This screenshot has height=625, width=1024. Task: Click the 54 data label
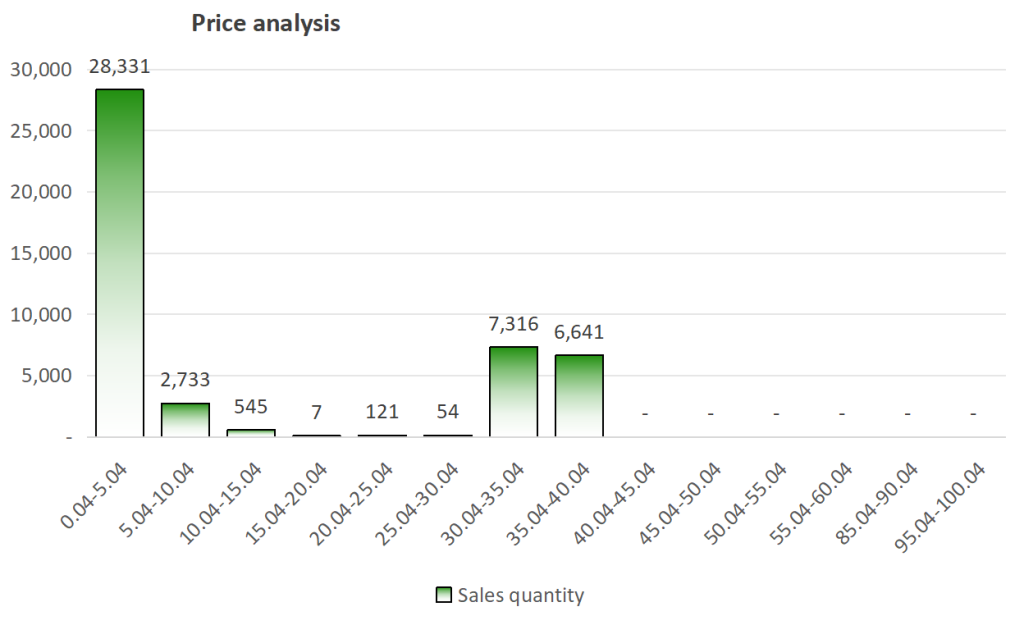448,413
